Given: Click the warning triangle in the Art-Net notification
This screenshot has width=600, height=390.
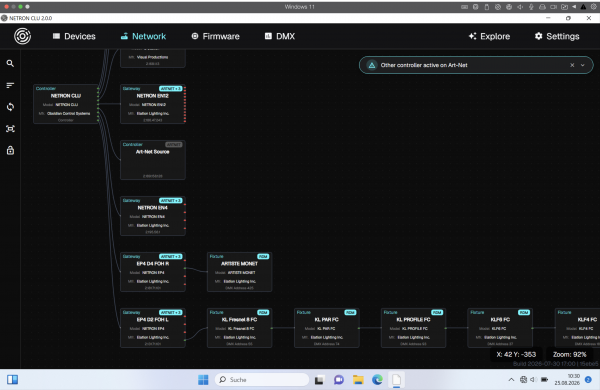Looking at the screenshot, I should (x=372, y=65).
